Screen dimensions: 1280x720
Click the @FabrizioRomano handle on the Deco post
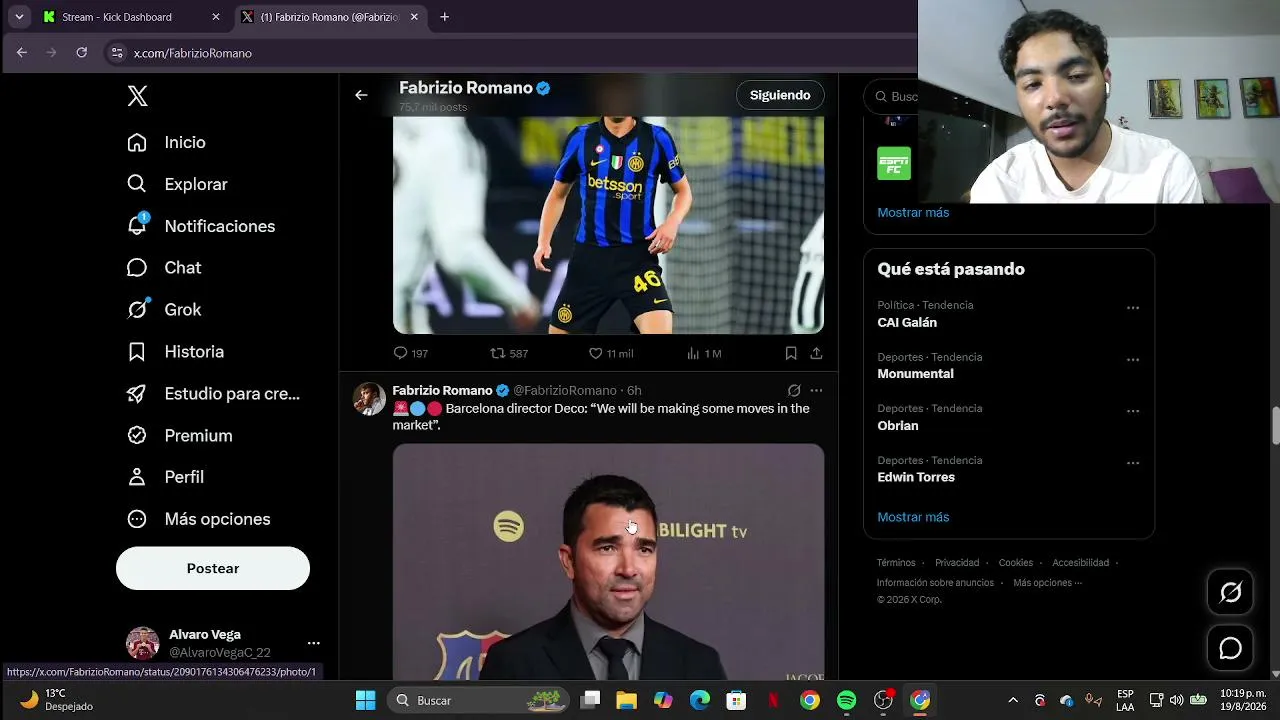click(564, 390)
